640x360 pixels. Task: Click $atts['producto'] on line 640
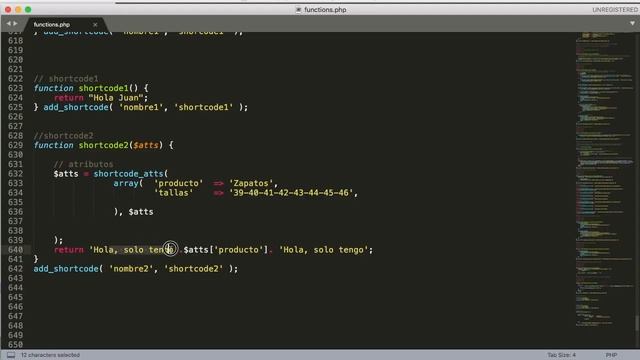226,250
